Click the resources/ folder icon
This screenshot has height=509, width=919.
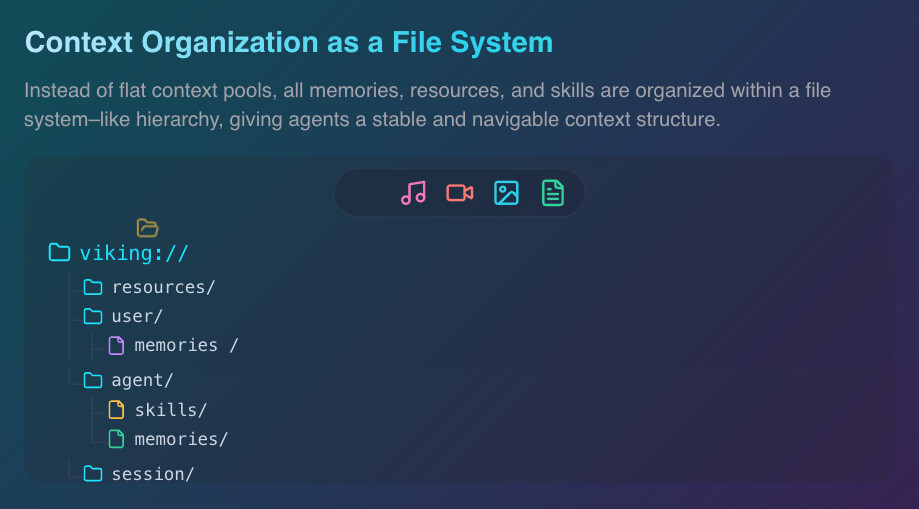93,287
